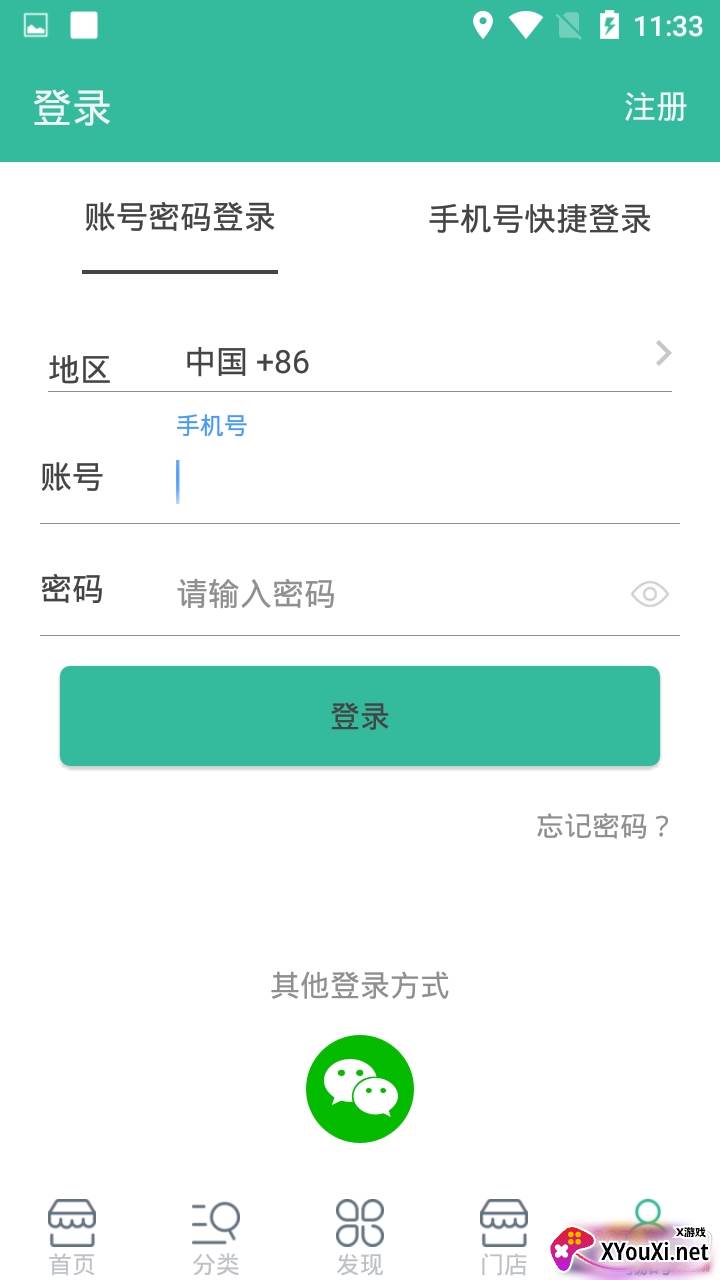Screen dimensions: 720x1280
Task: Switch to 账号密码登录 tab
Action: [180, 218]
